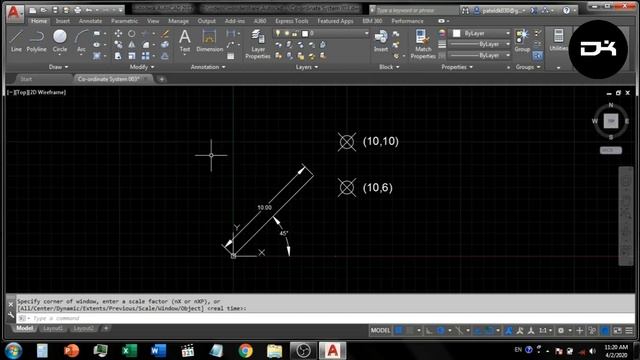Switch to the Layout1 tab
This screenshot has width=640, height=360.
point(53,329)
